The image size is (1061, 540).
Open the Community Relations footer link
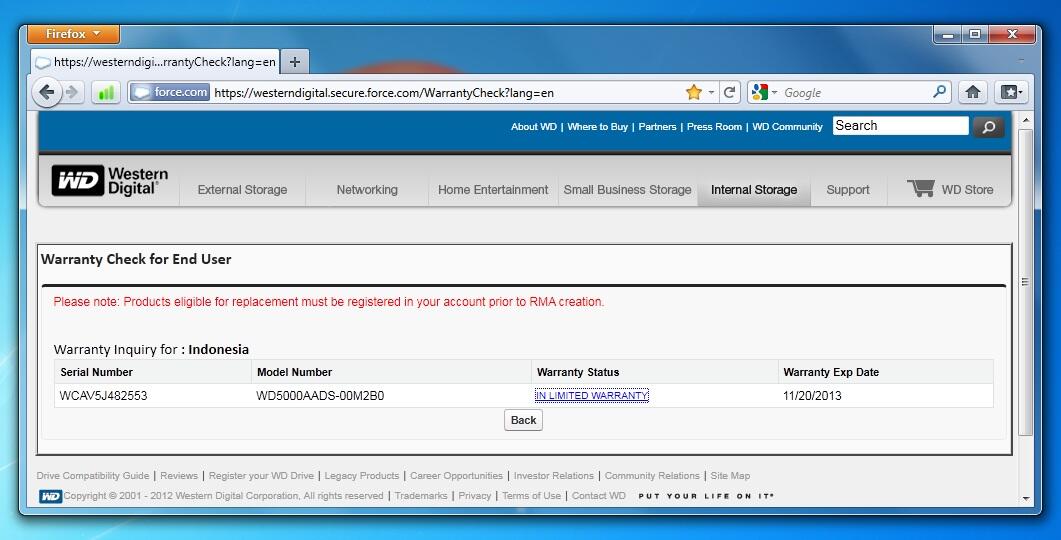click(x=652, y=476)
